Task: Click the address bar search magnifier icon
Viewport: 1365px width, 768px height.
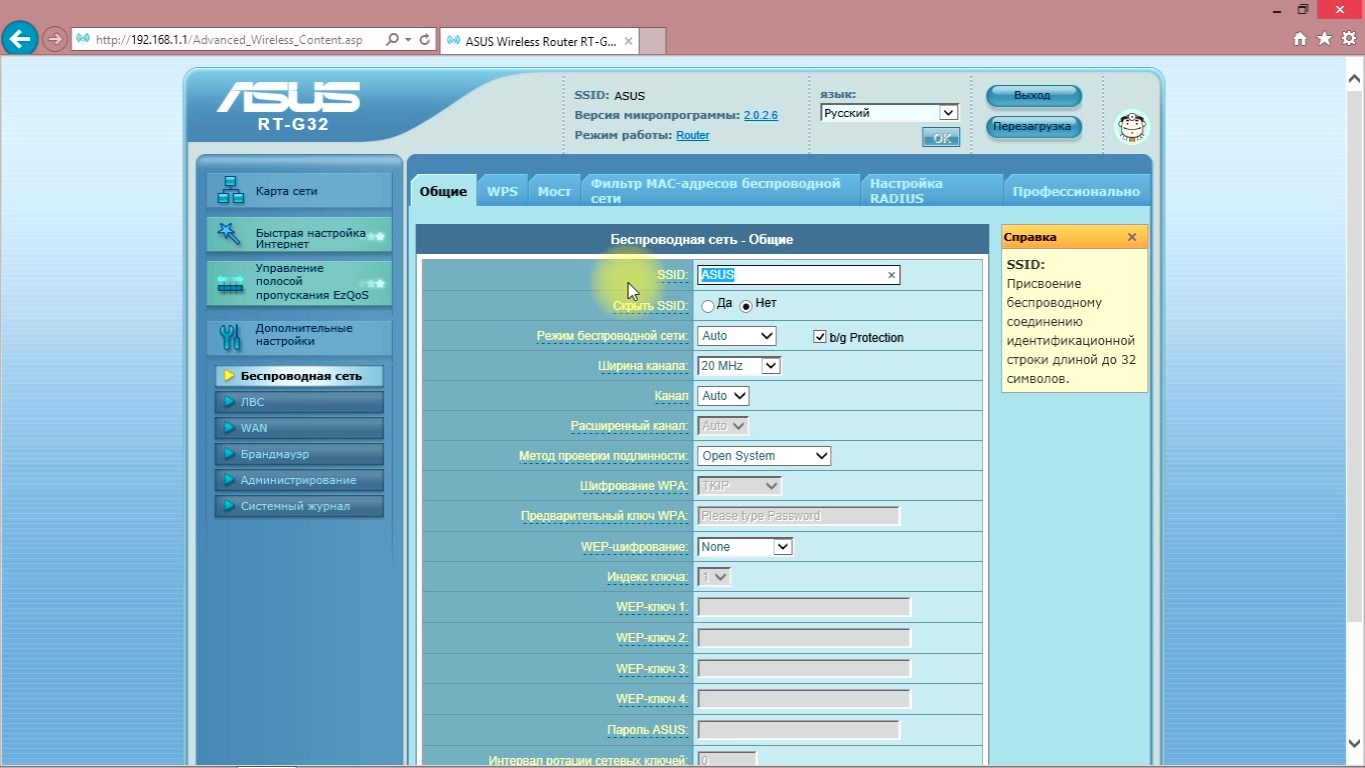Action: pos(390,40)
